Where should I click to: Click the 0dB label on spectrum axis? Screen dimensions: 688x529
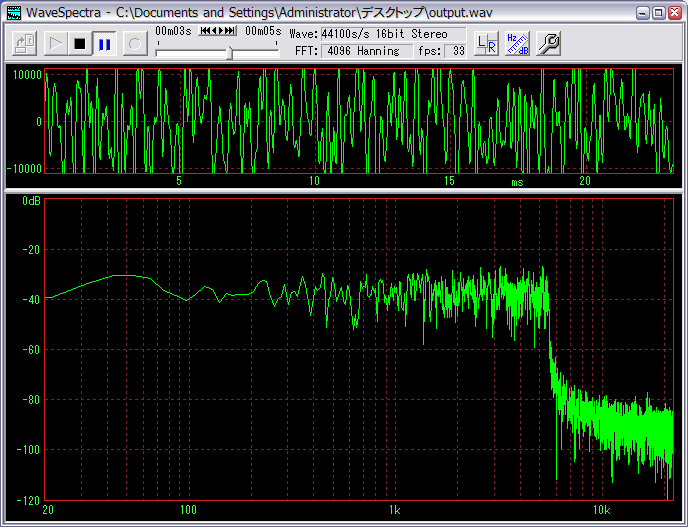(x=31, y=201)
